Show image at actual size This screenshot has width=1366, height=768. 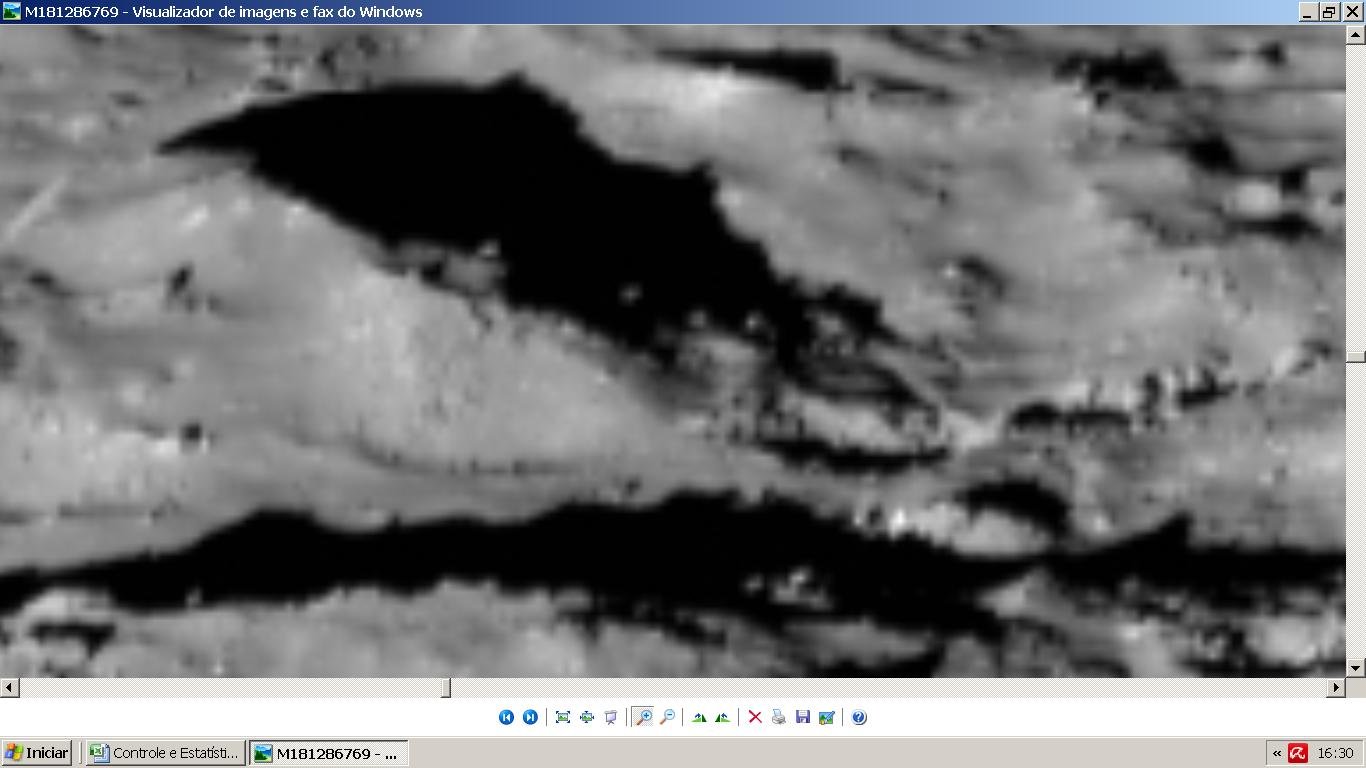tap(587, 717)
